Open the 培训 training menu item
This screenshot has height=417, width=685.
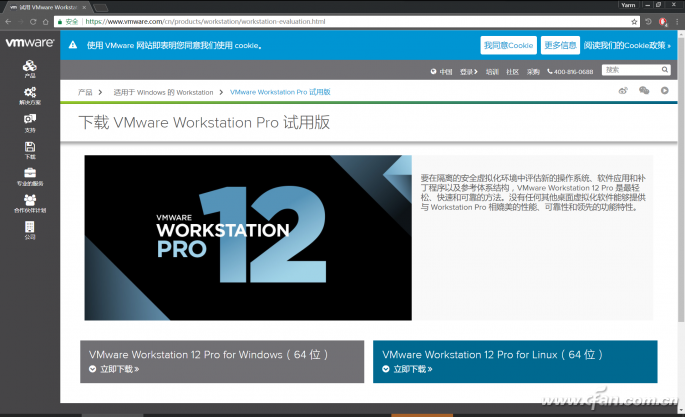(492, 72)
